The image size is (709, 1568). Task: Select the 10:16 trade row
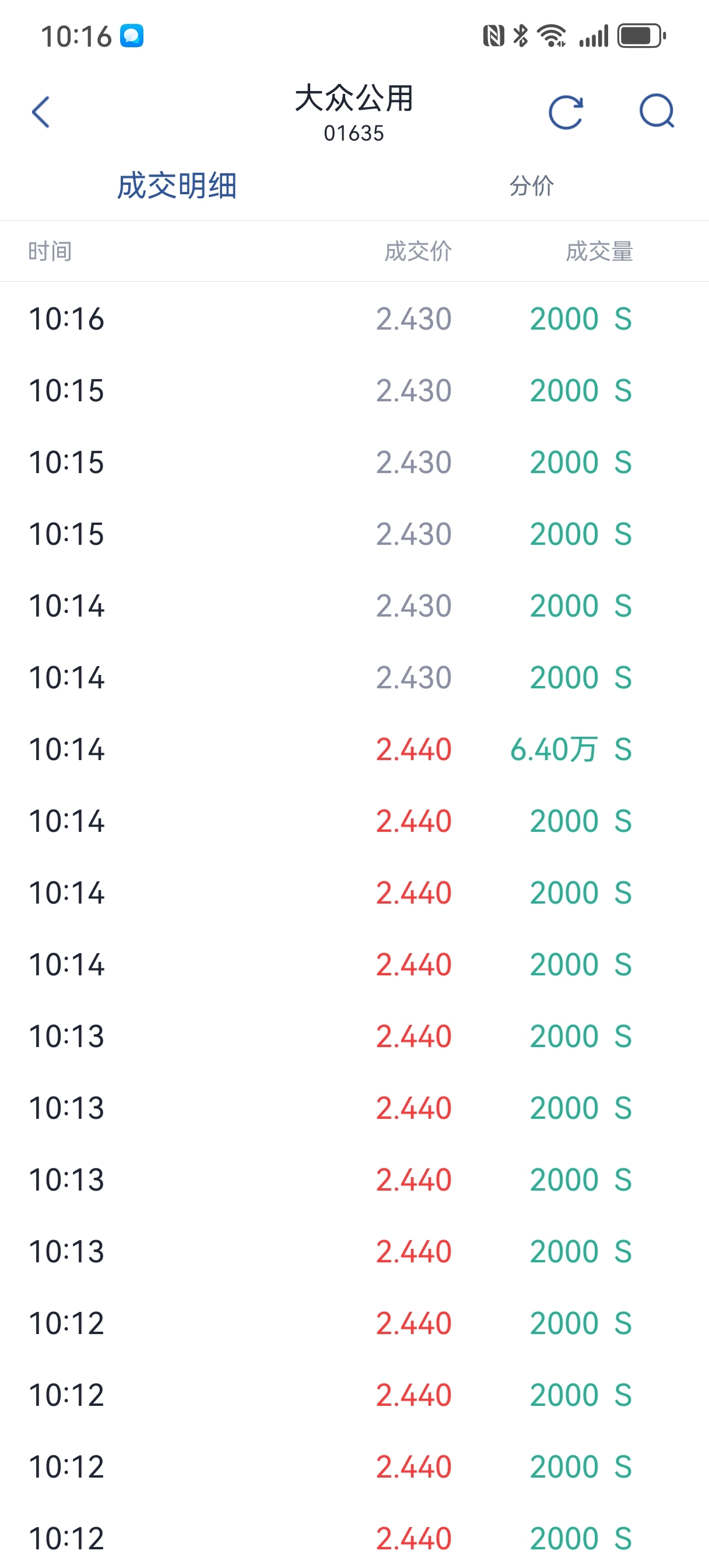(354, 318)
